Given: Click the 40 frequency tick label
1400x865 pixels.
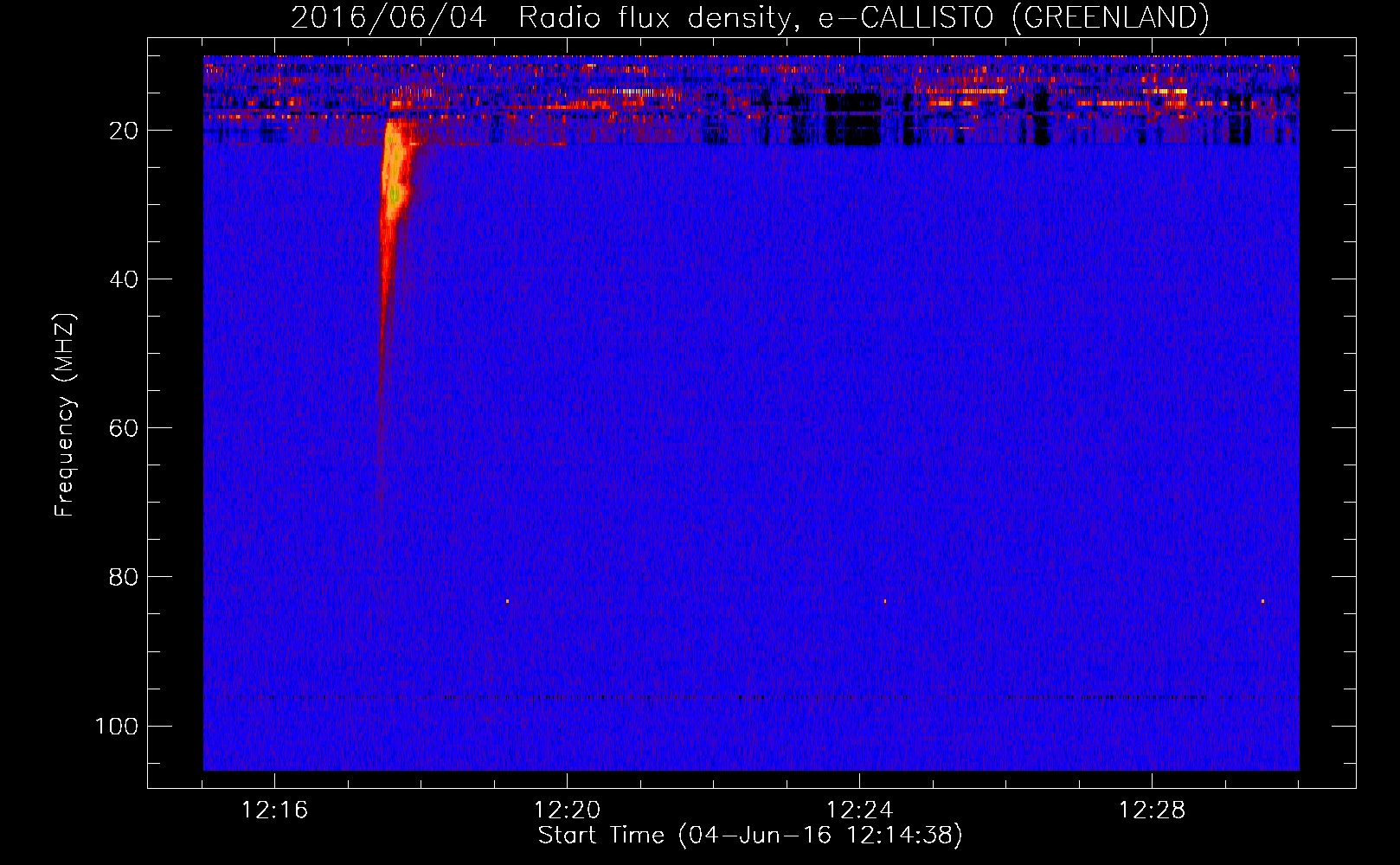Looking at the screenshot, I should pos(124,279).
